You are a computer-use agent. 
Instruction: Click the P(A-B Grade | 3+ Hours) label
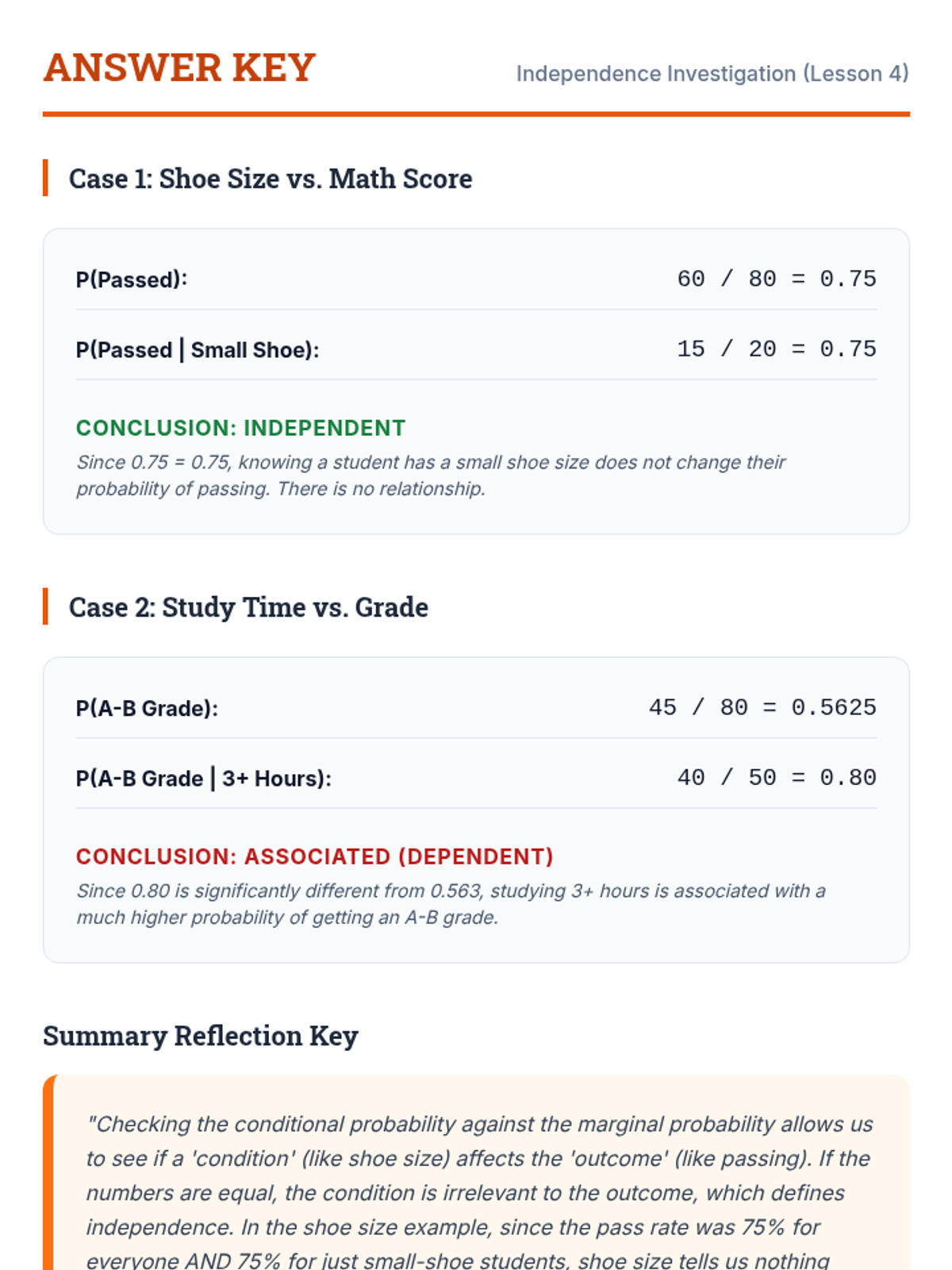(204, 779)
